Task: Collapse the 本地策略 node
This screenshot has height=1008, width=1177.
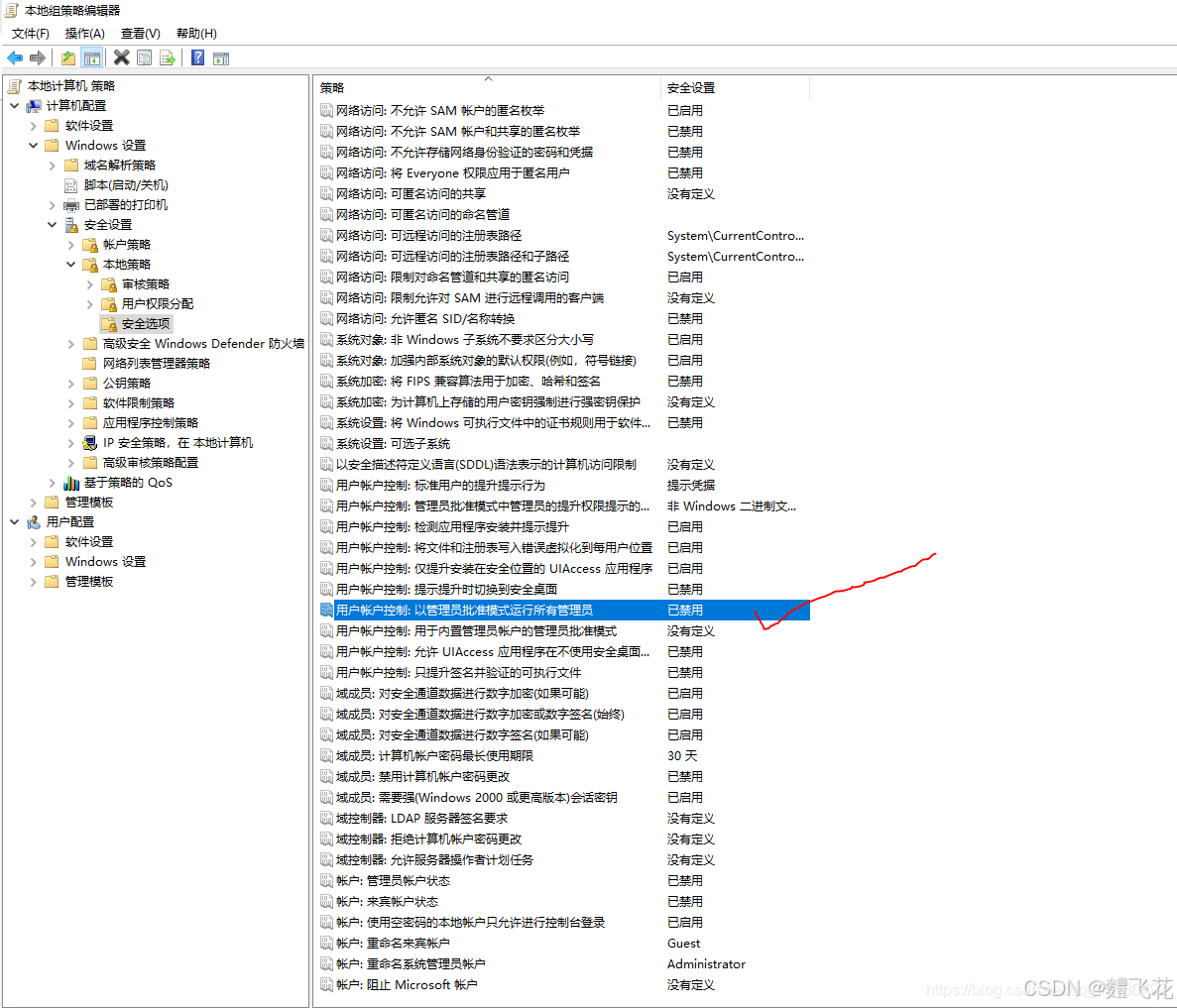Action: pos(70,265)
